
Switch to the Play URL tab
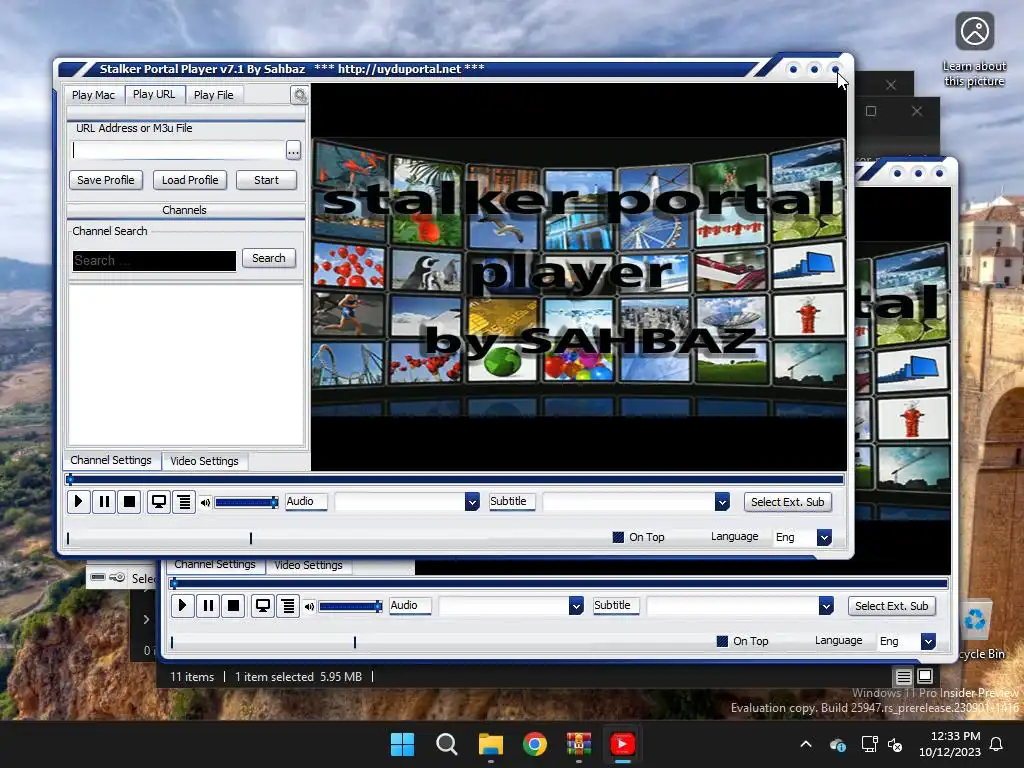click(x=154, y=94)
